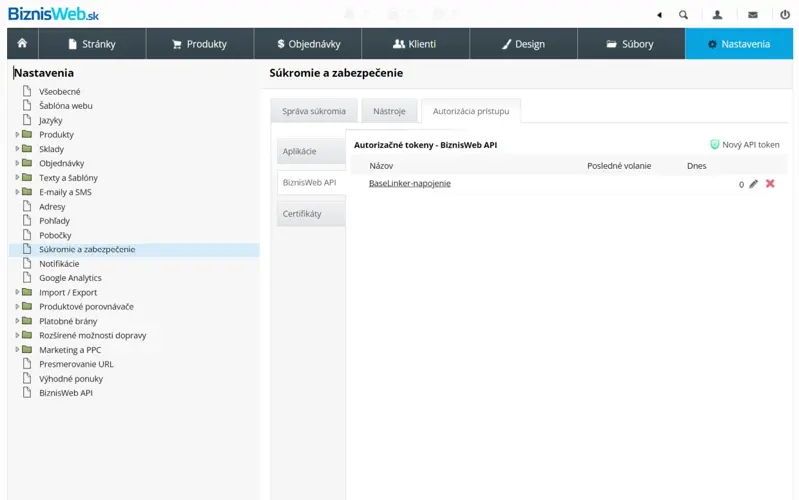Click the Dnes column header
This screenshot has width=799, height=500.
point(697,166)
